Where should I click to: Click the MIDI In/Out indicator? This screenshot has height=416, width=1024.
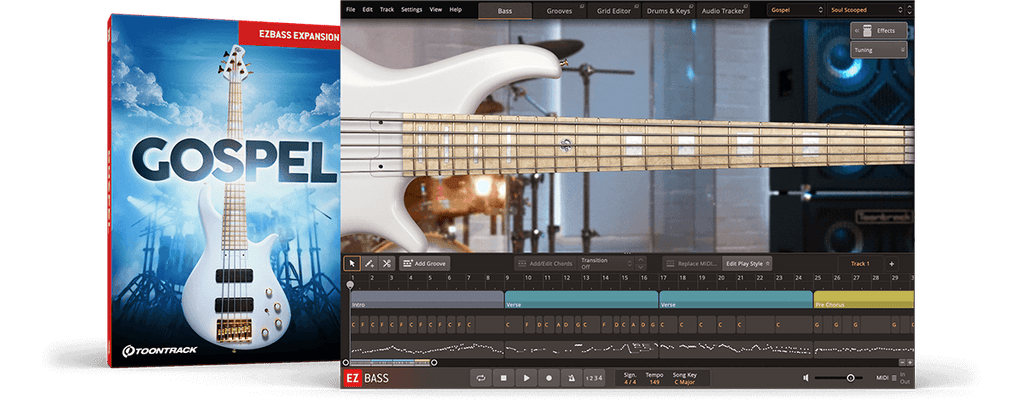[x=891, y=377]
